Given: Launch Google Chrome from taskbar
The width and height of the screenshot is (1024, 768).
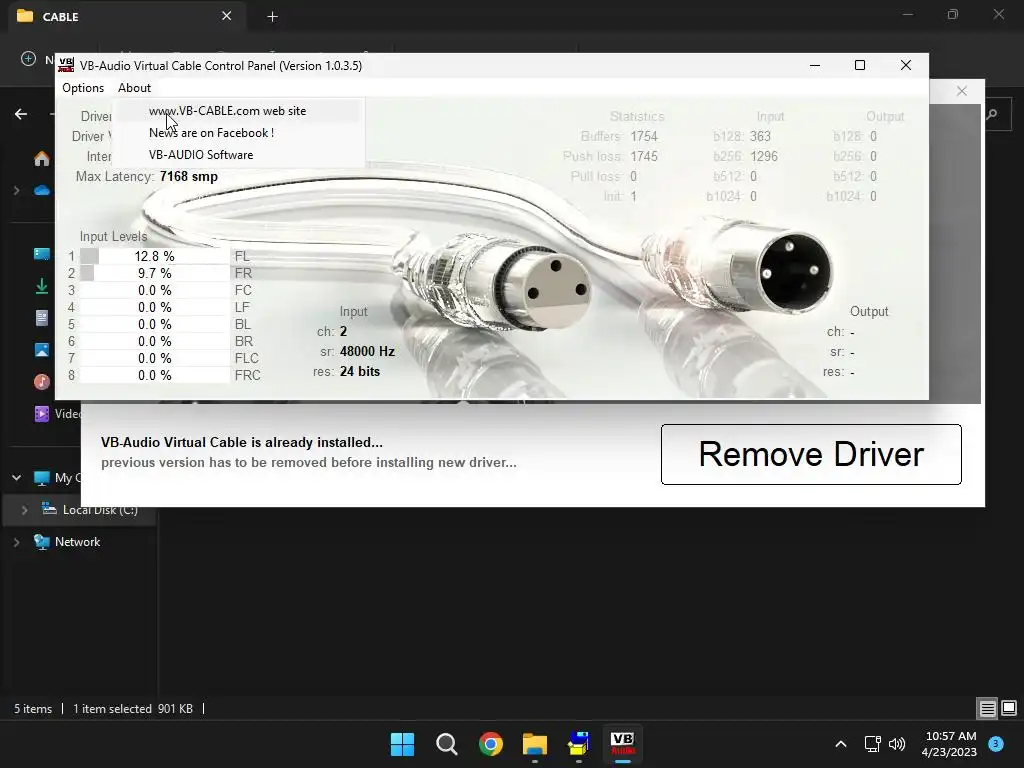Looking at the screenshot, I should [490, 744].
